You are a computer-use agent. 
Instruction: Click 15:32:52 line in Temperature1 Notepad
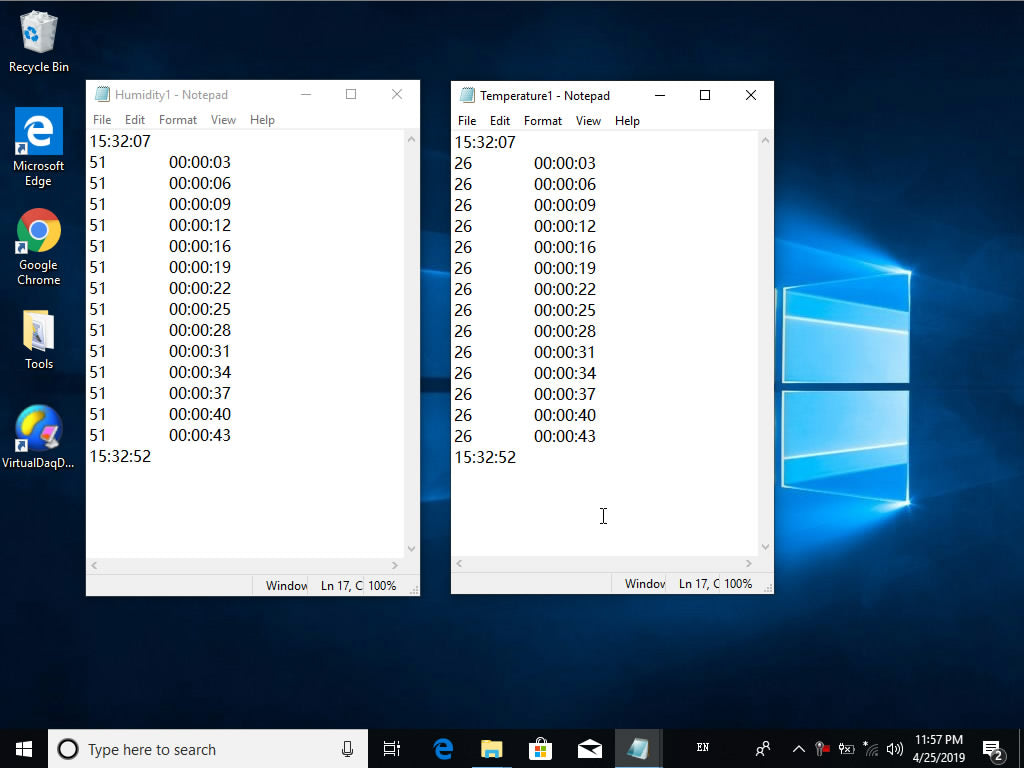[x=485, y=458]
